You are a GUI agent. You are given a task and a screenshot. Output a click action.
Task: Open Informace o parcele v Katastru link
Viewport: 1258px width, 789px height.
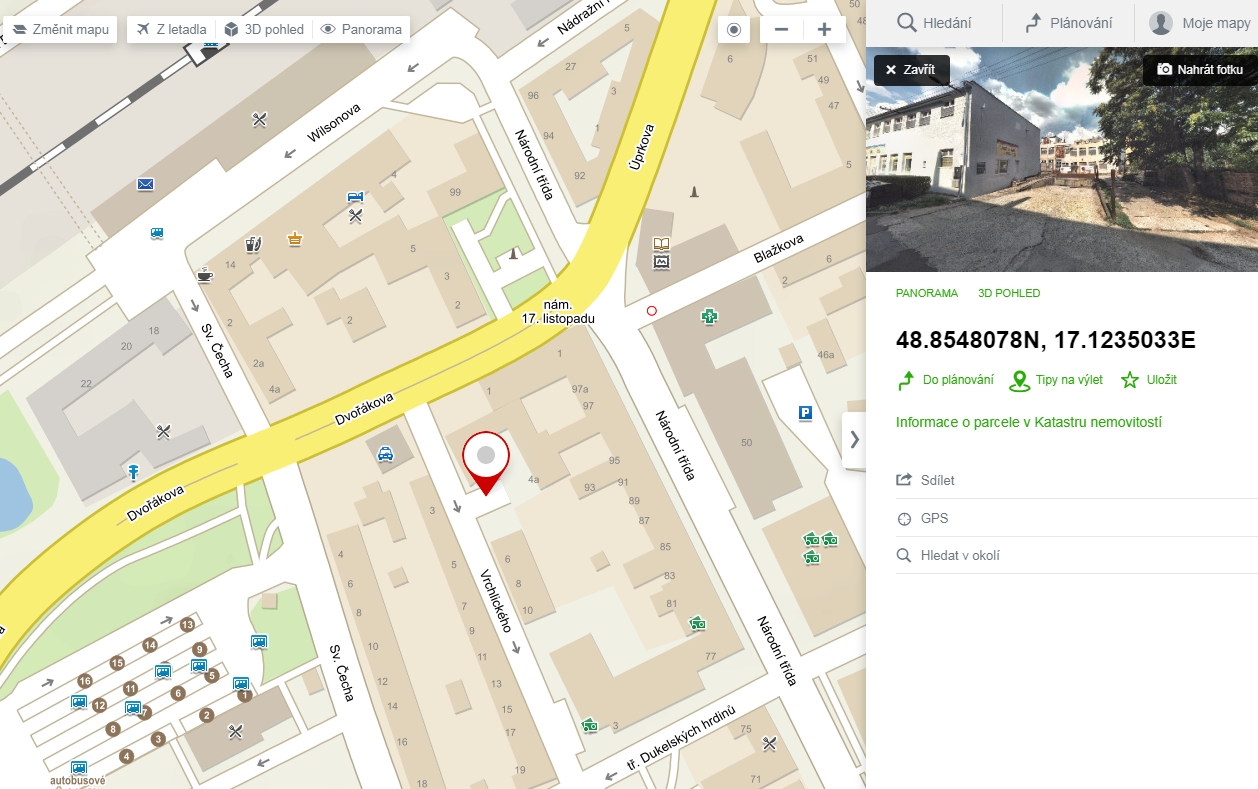1028,423
